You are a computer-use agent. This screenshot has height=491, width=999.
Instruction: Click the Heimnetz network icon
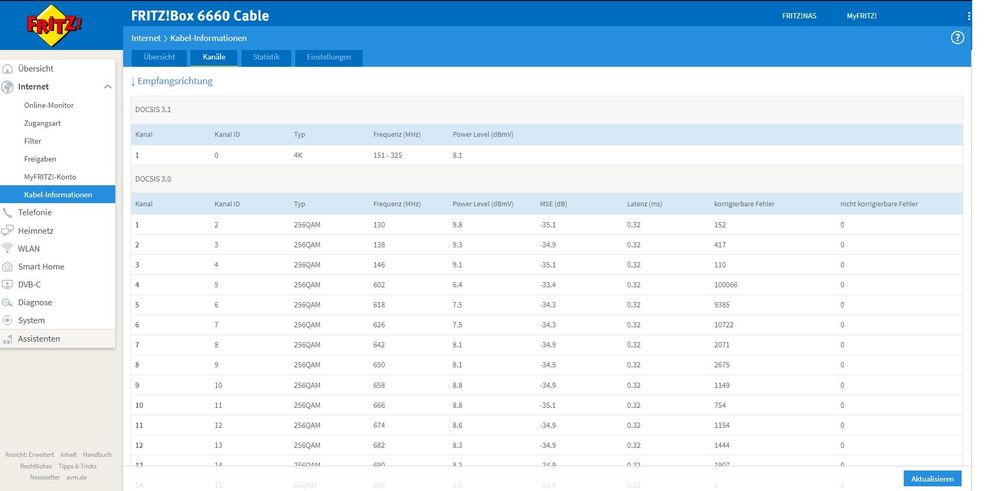8,231
